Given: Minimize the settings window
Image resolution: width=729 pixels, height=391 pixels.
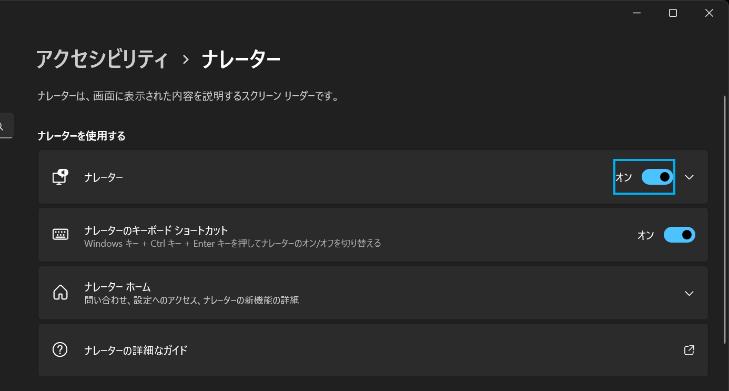Looking at the screenshot, I should coord(637,13).
